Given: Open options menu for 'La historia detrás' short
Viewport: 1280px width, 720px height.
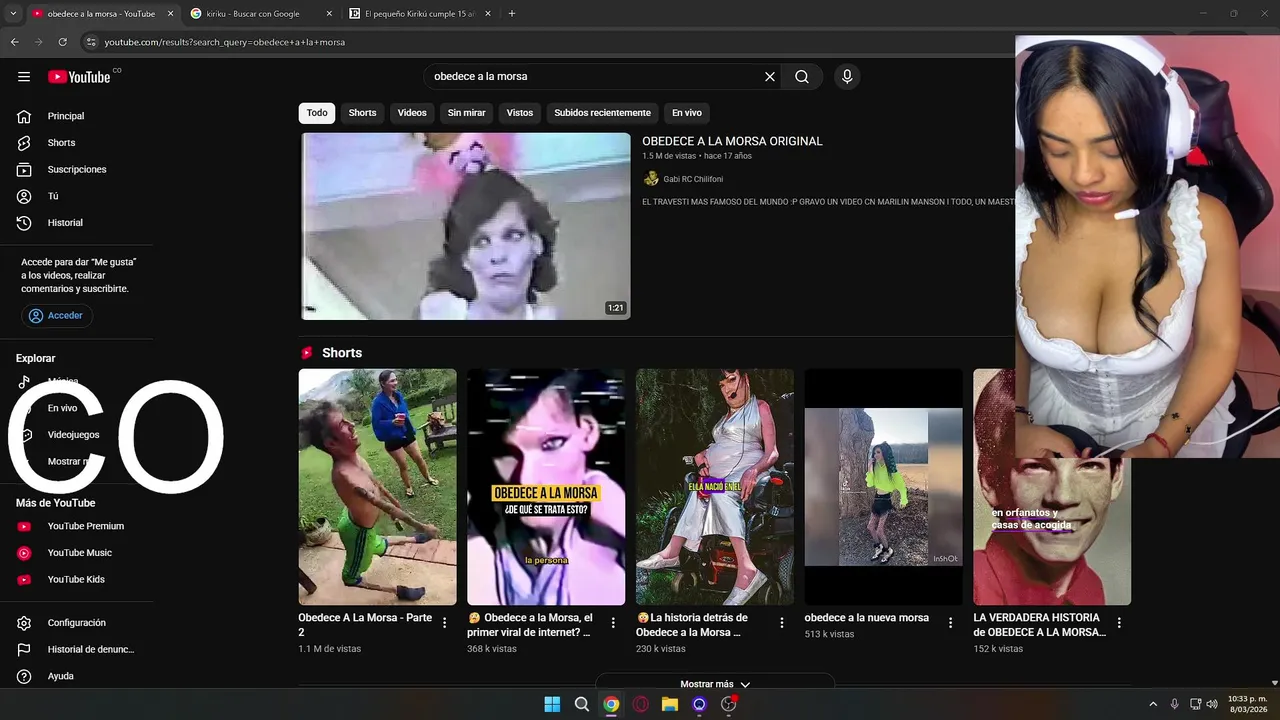Looking at the screenshot, I should pos(782,623).
